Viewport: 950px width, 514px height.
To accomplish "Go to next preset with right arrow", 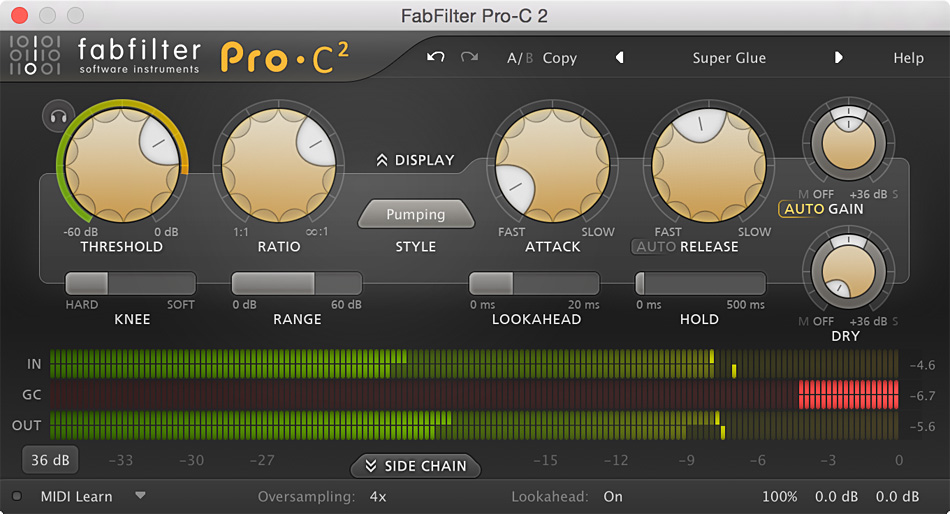I will tap(839, 58).
